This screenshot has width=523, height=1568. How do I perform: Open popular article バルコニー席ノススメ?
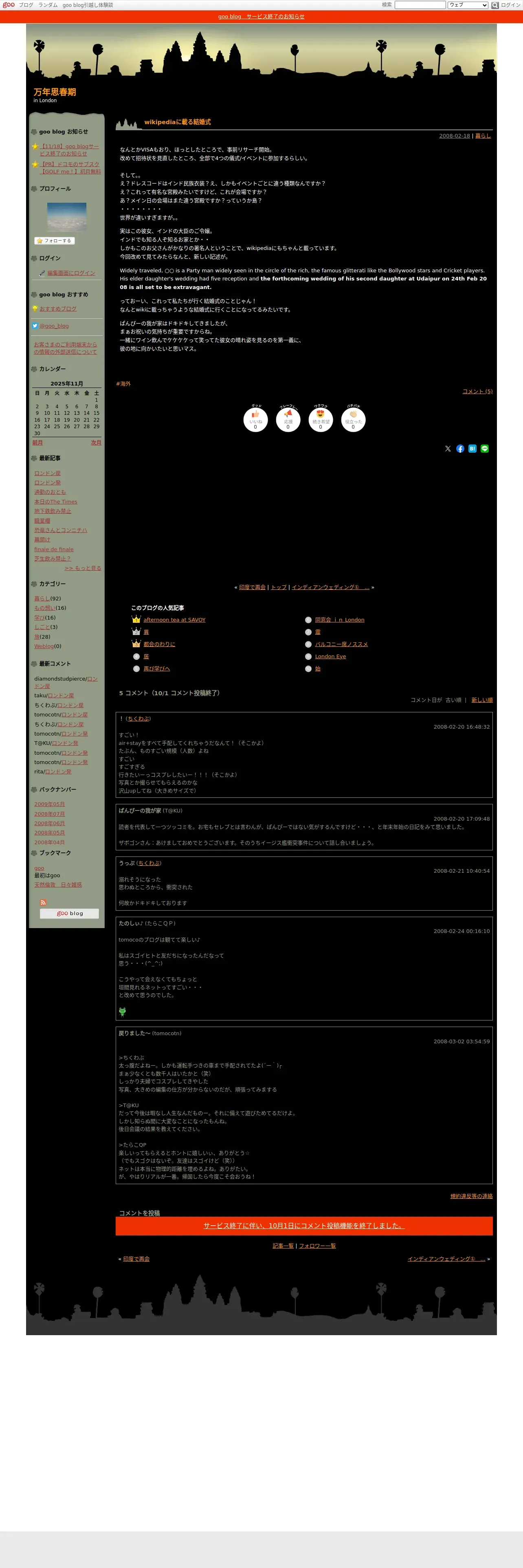click(342, 644)
